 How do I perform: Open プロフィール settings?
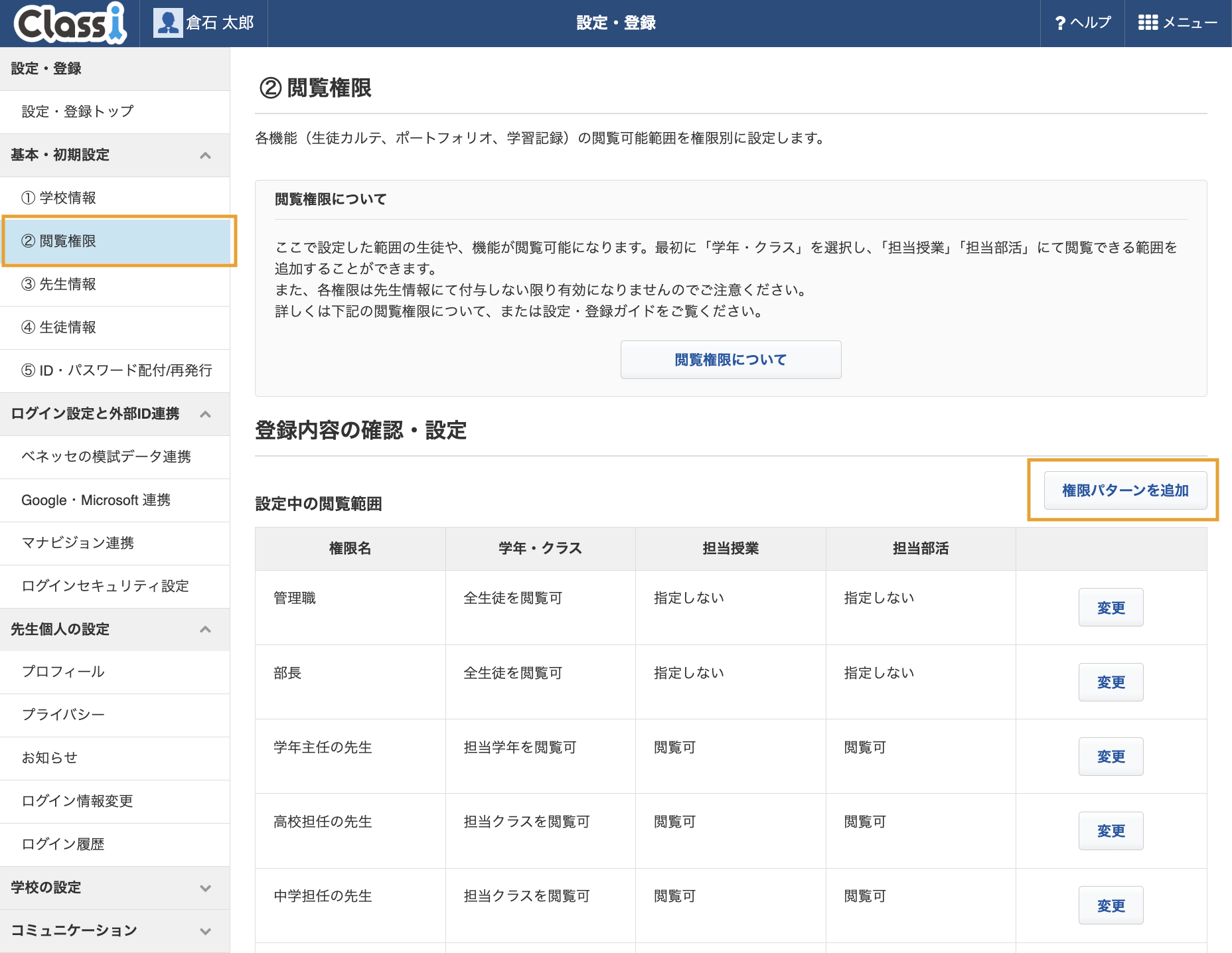115,672
